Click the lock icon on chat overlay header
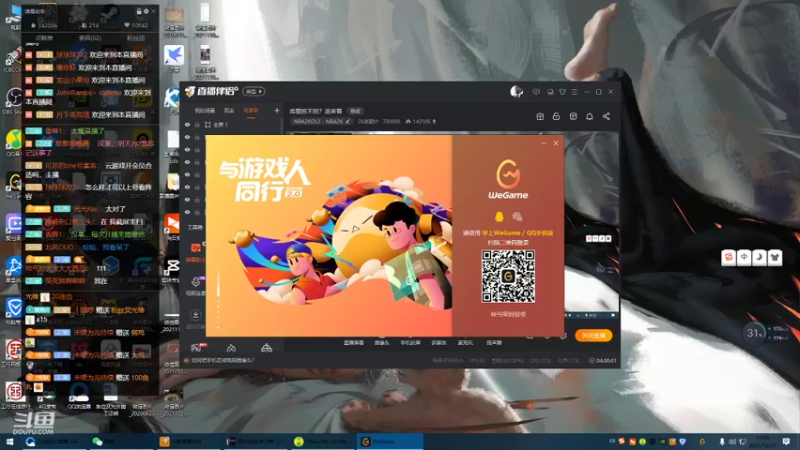 coord(138,11)
